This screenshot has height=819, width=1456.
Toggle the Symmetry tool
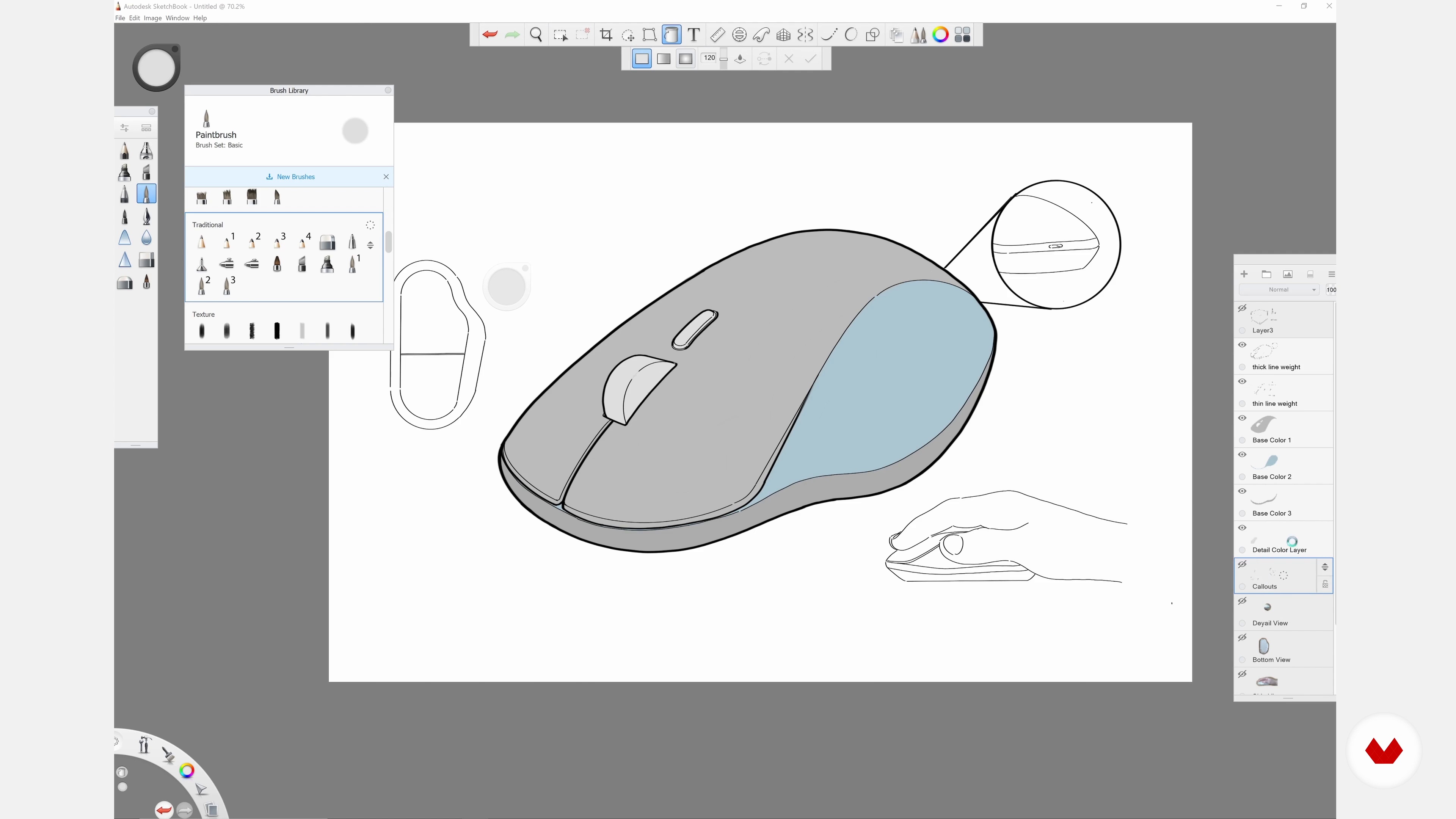[805, 35]
